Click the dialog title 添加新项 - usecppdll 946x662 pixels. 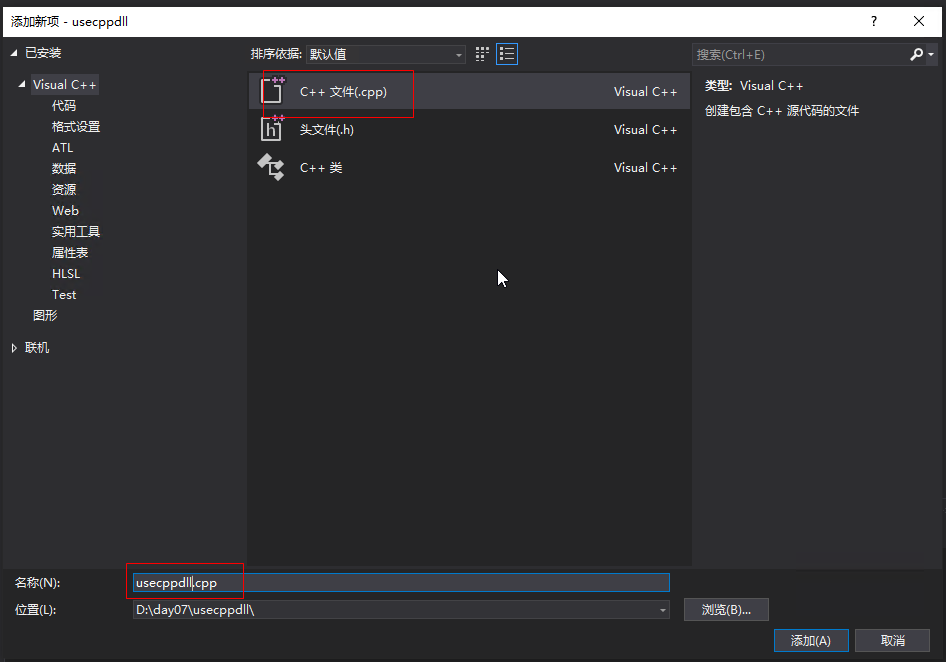[x=69, y=22]
